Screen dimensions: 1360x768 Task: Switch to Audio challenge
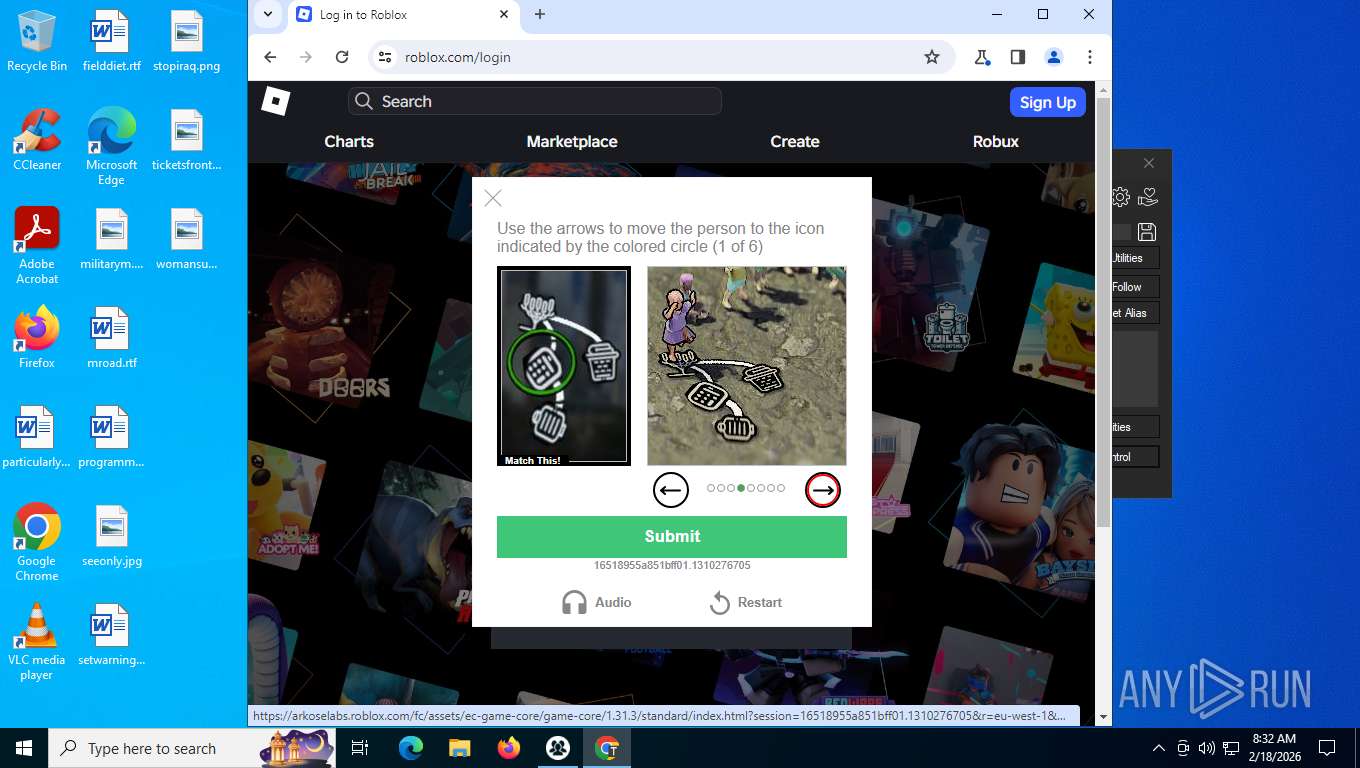click(x=597, y=602)
